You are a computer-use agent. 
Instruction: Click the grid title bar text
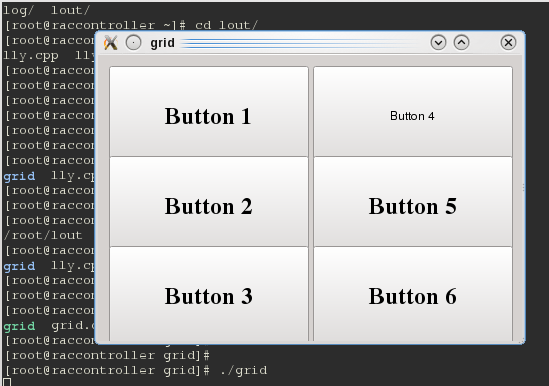(162, 43)
